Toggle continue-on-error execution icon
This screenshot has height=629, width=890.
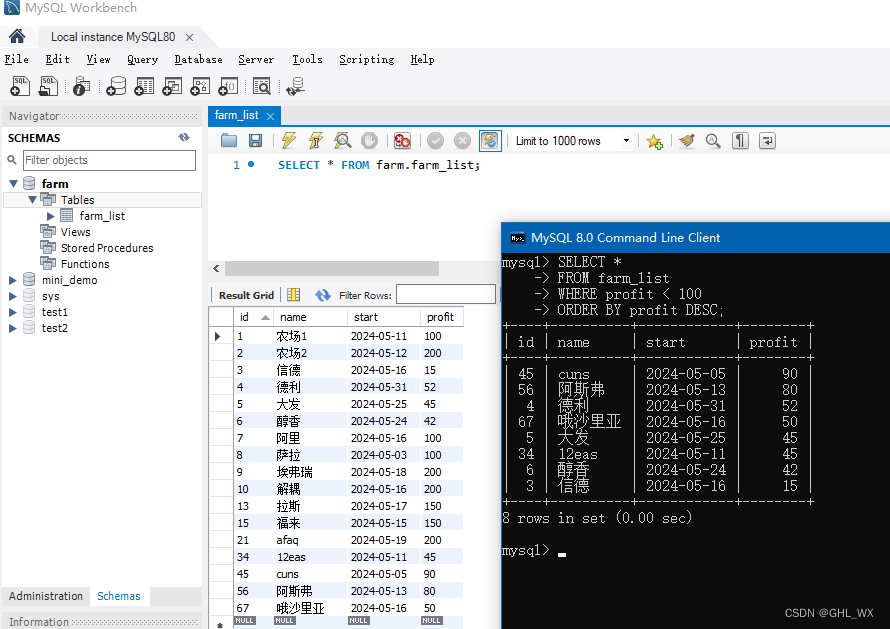coord(402,140)
